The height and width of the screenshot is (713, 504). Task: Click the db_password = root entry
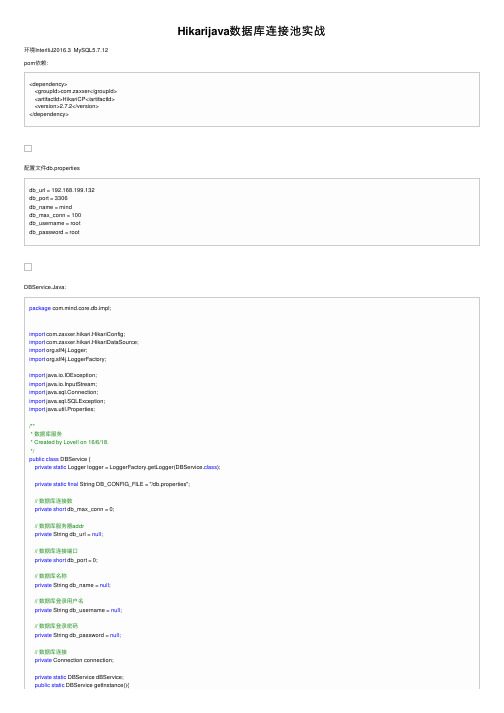click(x=54, y=232)
